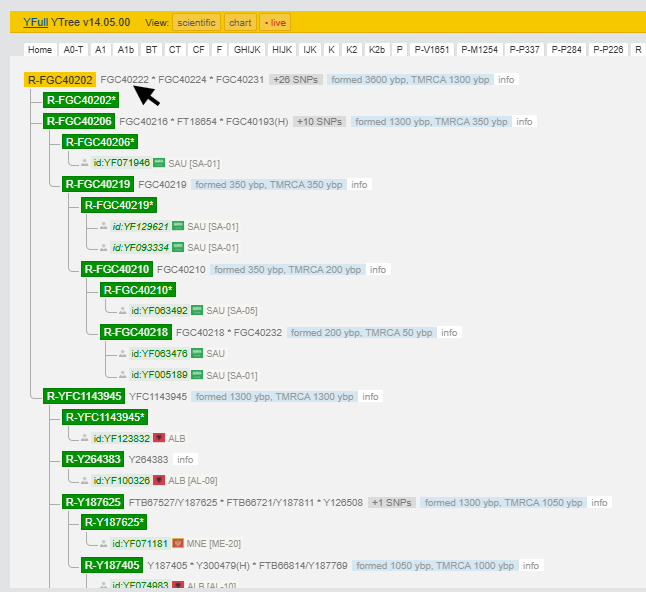The height and width of the screenshot is (592, 646).
Task: Open the K2b haplogroup tab
Action: 377,50
